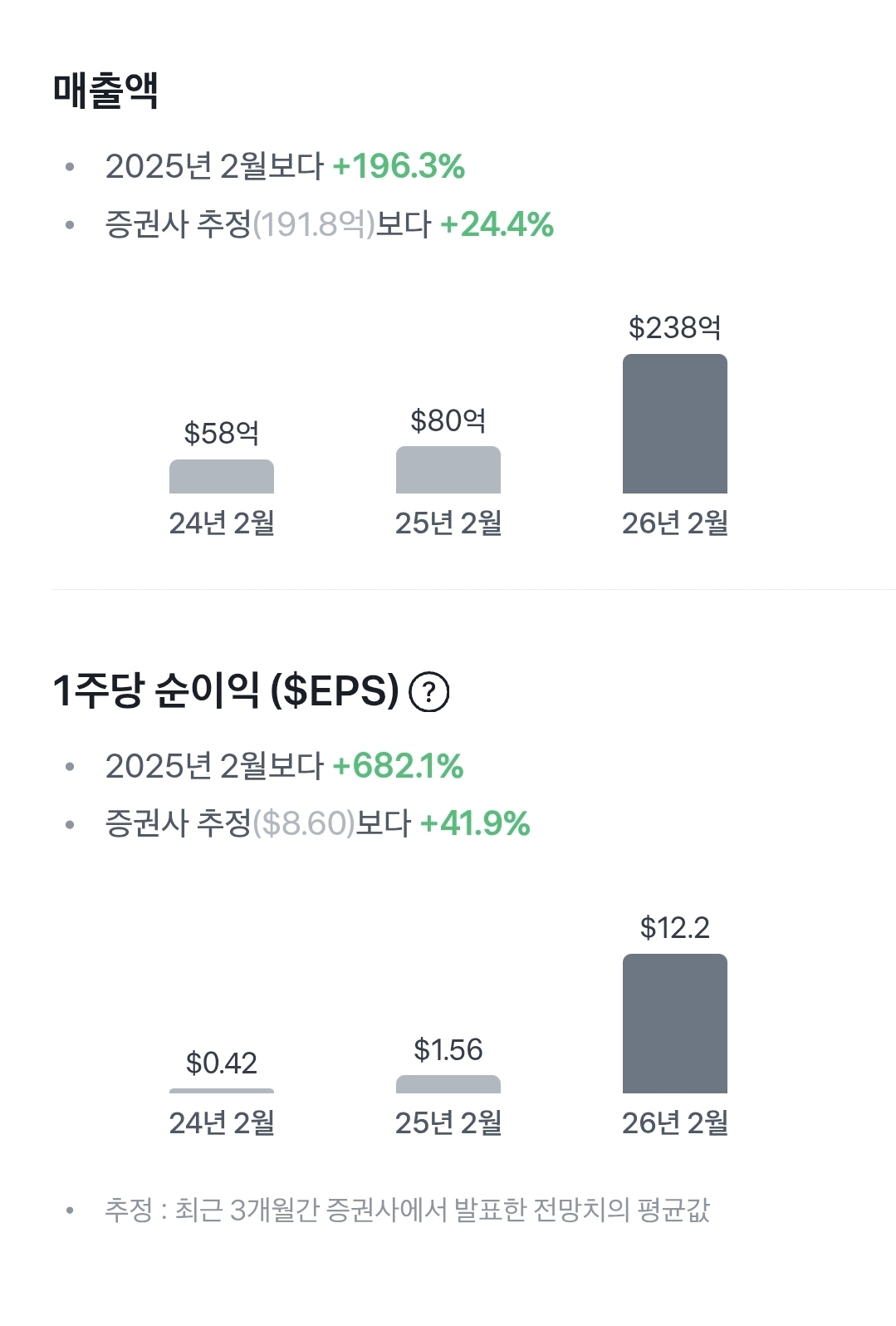The image size is (896, 1326).
Task: Click the 추정 footnote about analyst forecasts
Action: pyautogui.click(x=407, y=1210)
